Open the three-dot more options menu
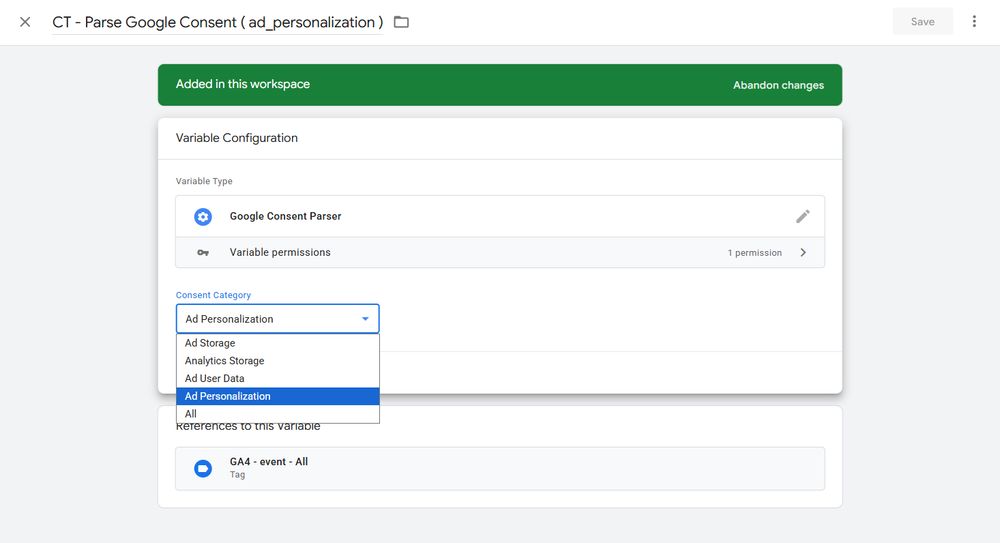The width and height of the screenshot is (1000, 543). point(974,22)
